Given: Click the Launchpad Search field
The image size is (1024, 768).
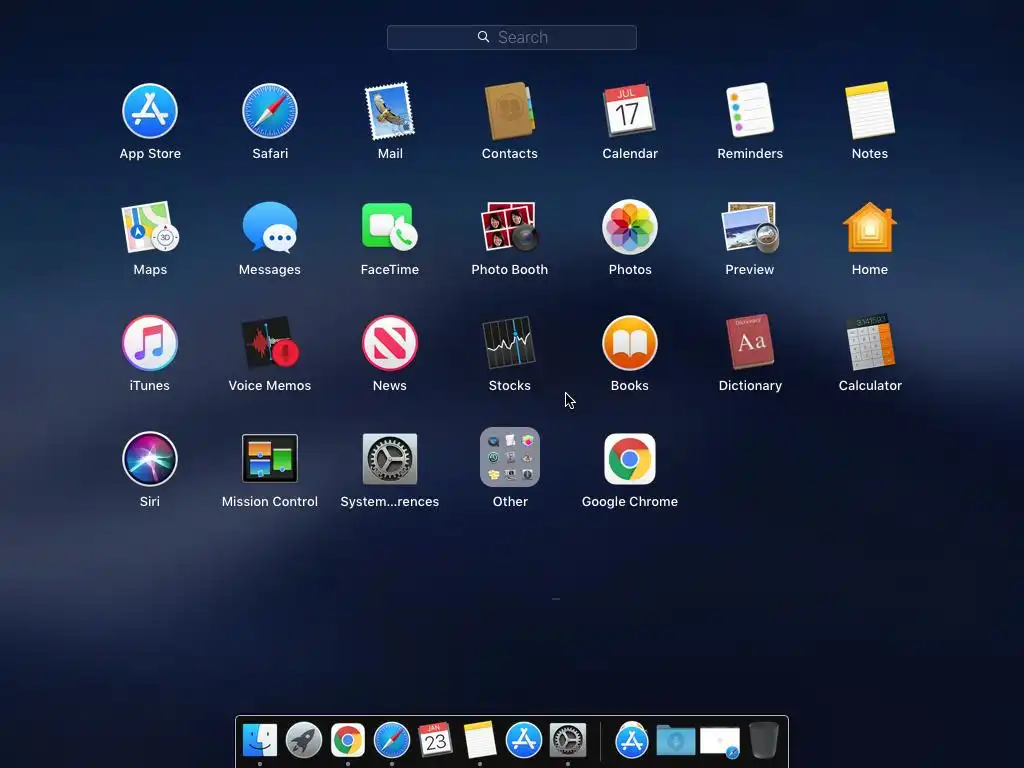Looking at the screenshot, I should tap(511, 37).
